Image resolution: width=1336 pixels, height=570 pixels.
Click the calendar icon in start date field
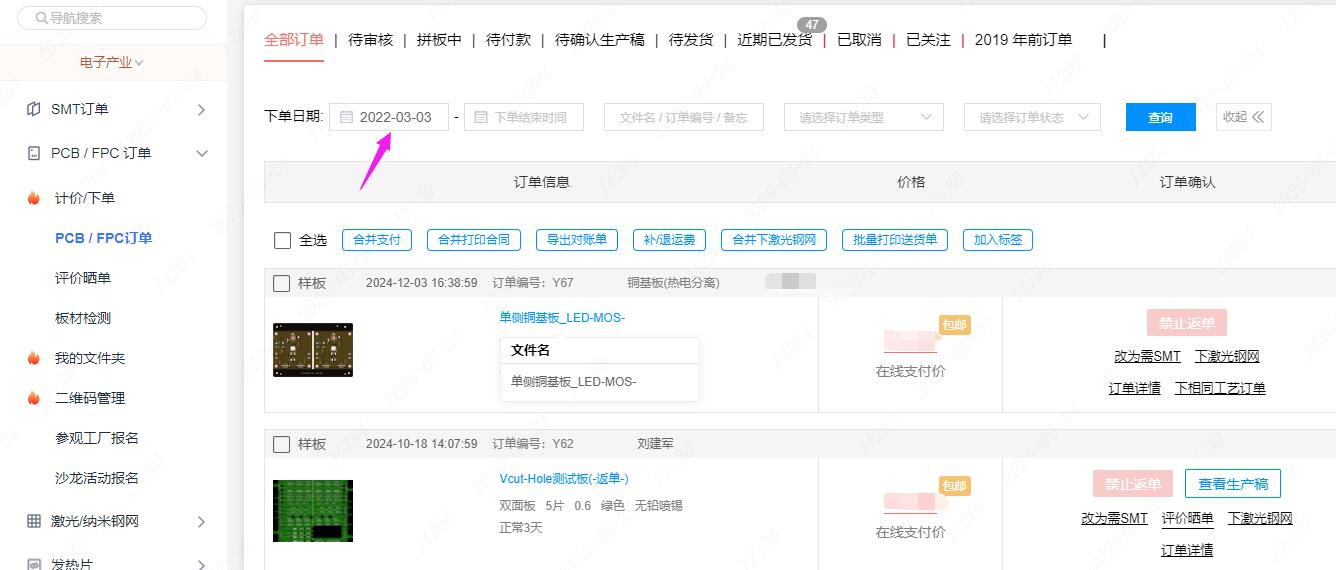click(346, 117)
